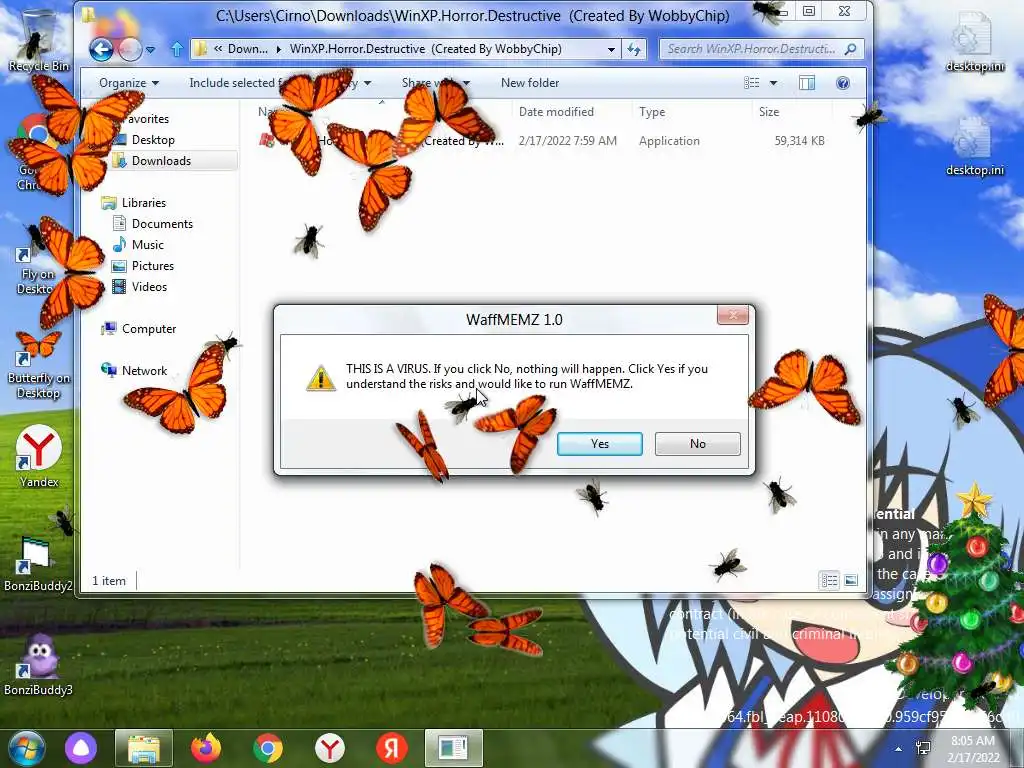Show hidden tray icons arrow

pos(899,748)
